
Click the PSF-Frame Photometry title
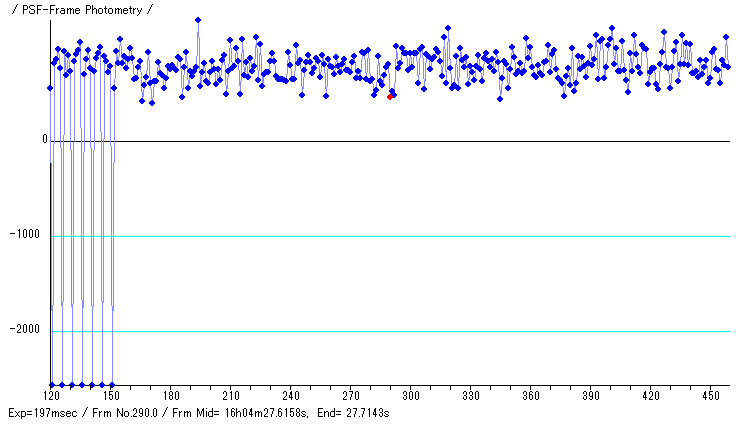click(81, 9)
